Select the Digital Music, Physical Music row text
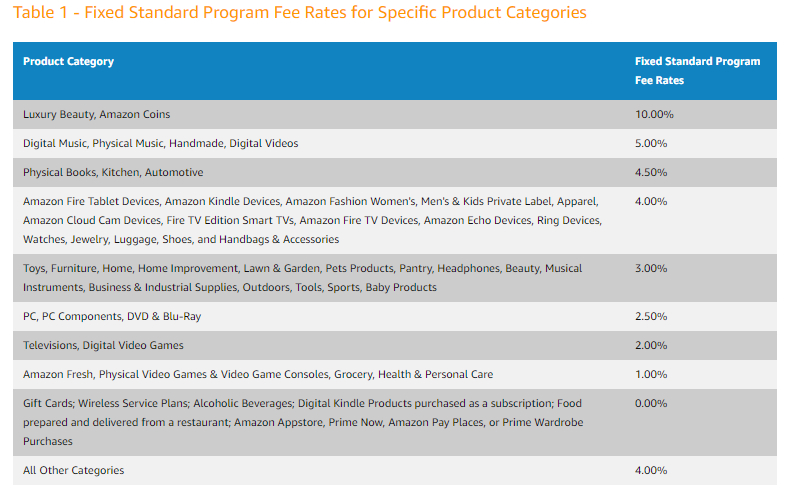 click(x=160, y=143)
